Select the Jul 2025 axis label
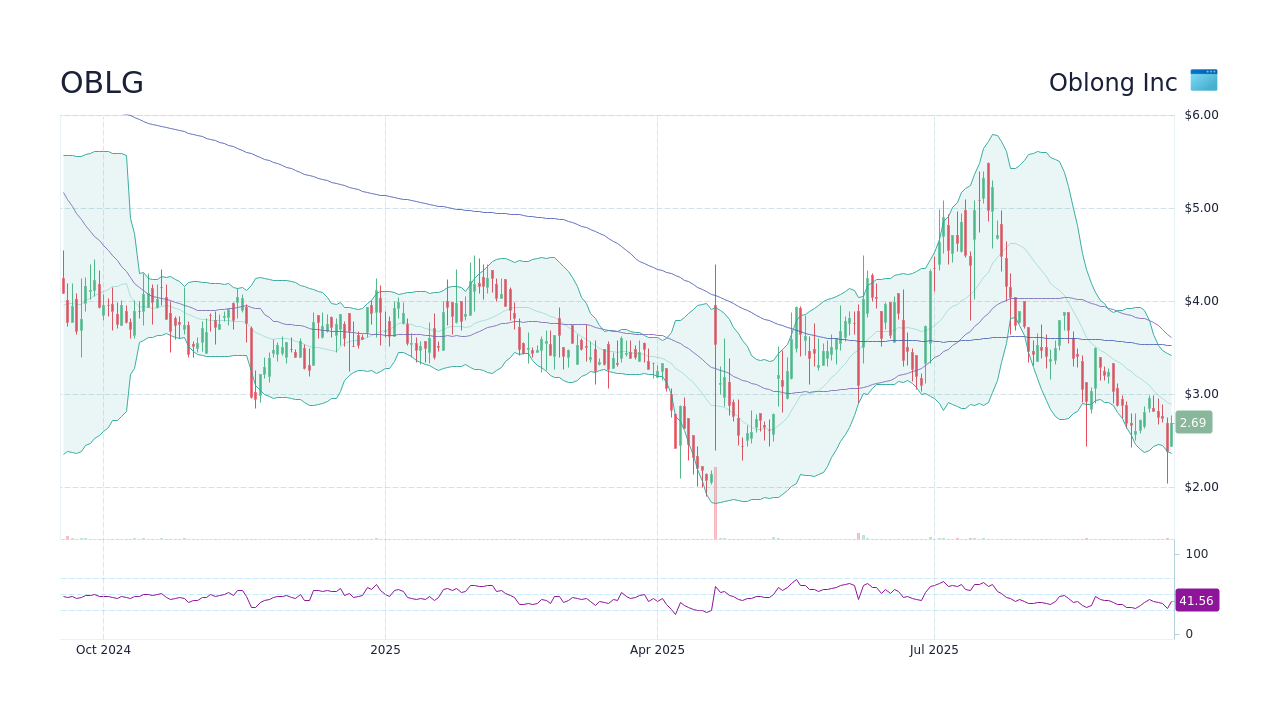This screenshot has height=720, width=1280. (934, 649)
